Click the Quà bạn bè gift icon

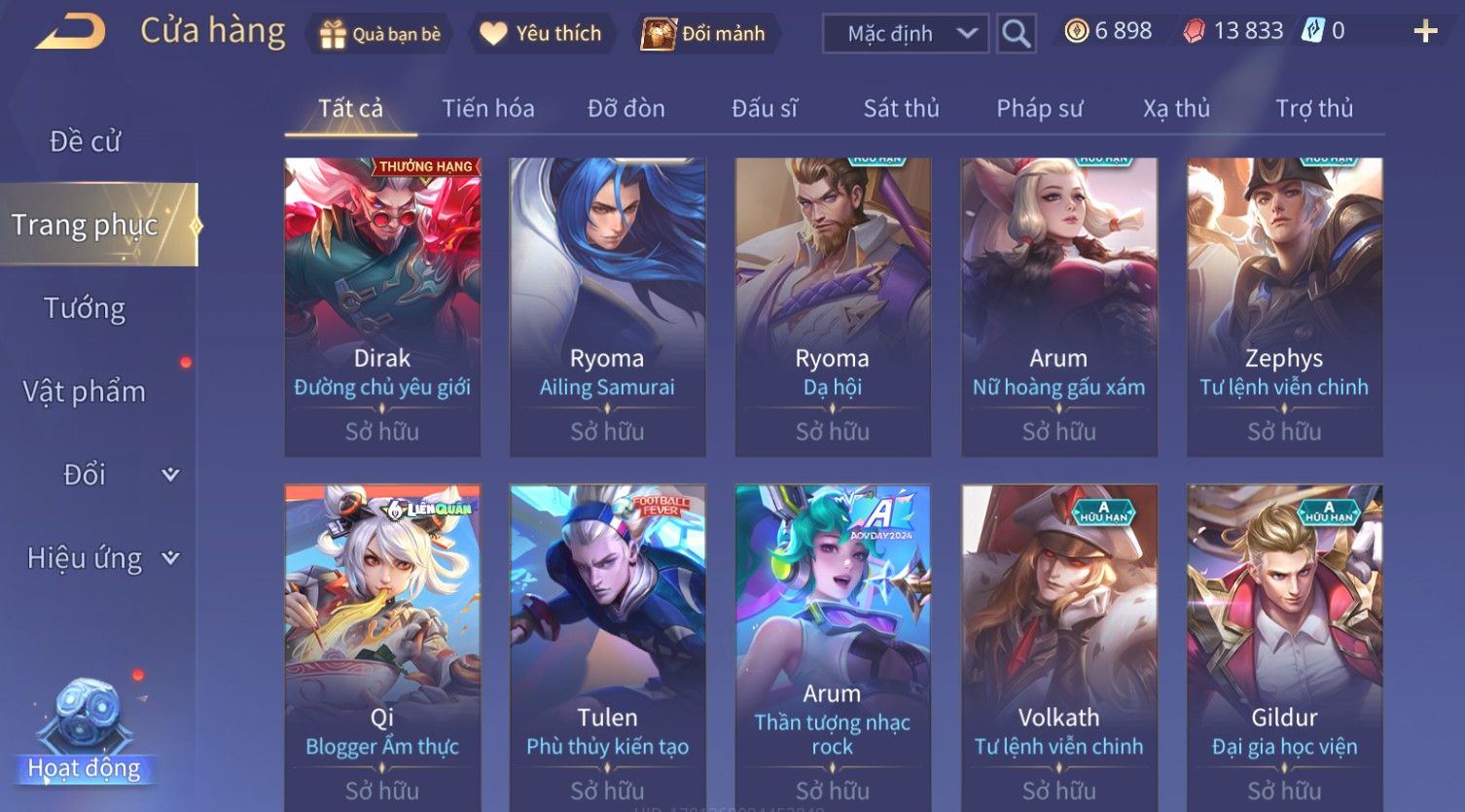(x=333, y=35)
